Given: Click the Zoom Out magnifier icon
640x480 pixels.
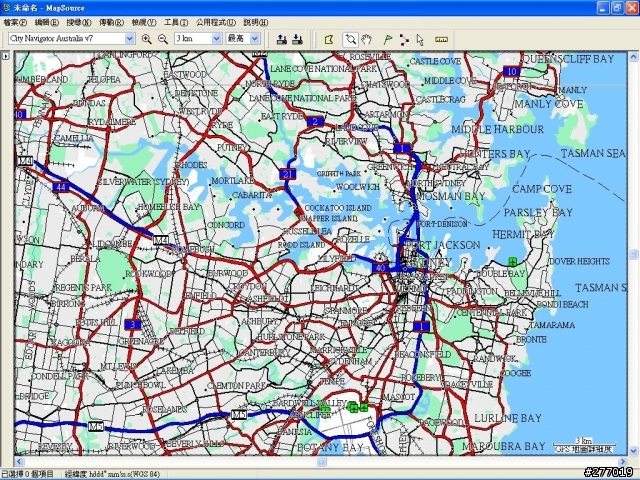Looking at the screenshot, I should [x=162, y=39].
